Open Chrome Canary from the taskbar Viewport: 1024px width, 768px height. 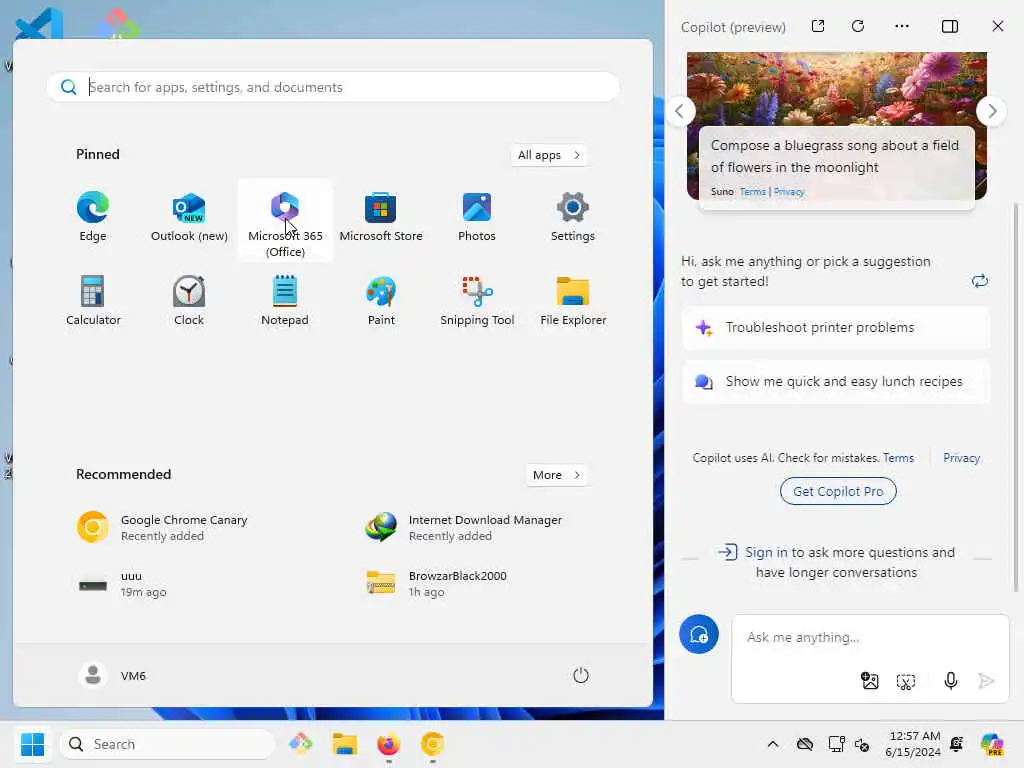click(x=432, y=744)
